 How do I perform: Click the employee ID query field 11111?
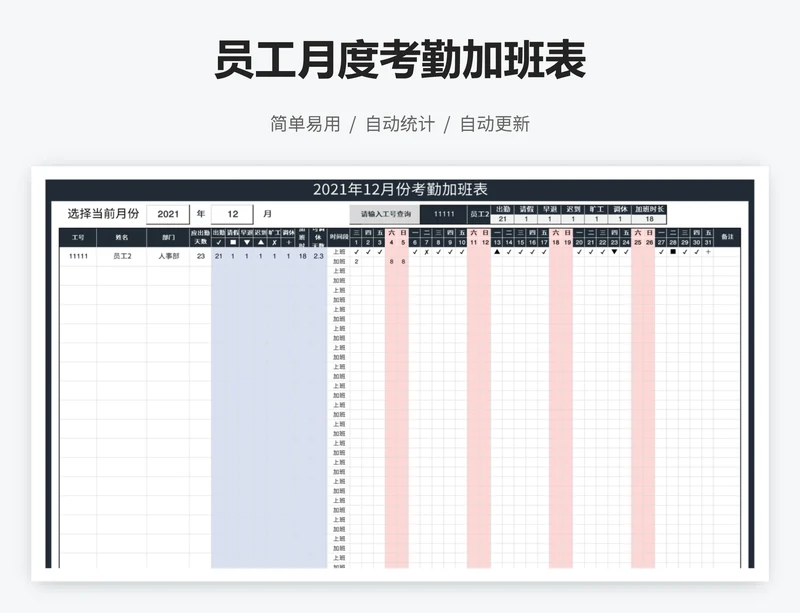443,214
